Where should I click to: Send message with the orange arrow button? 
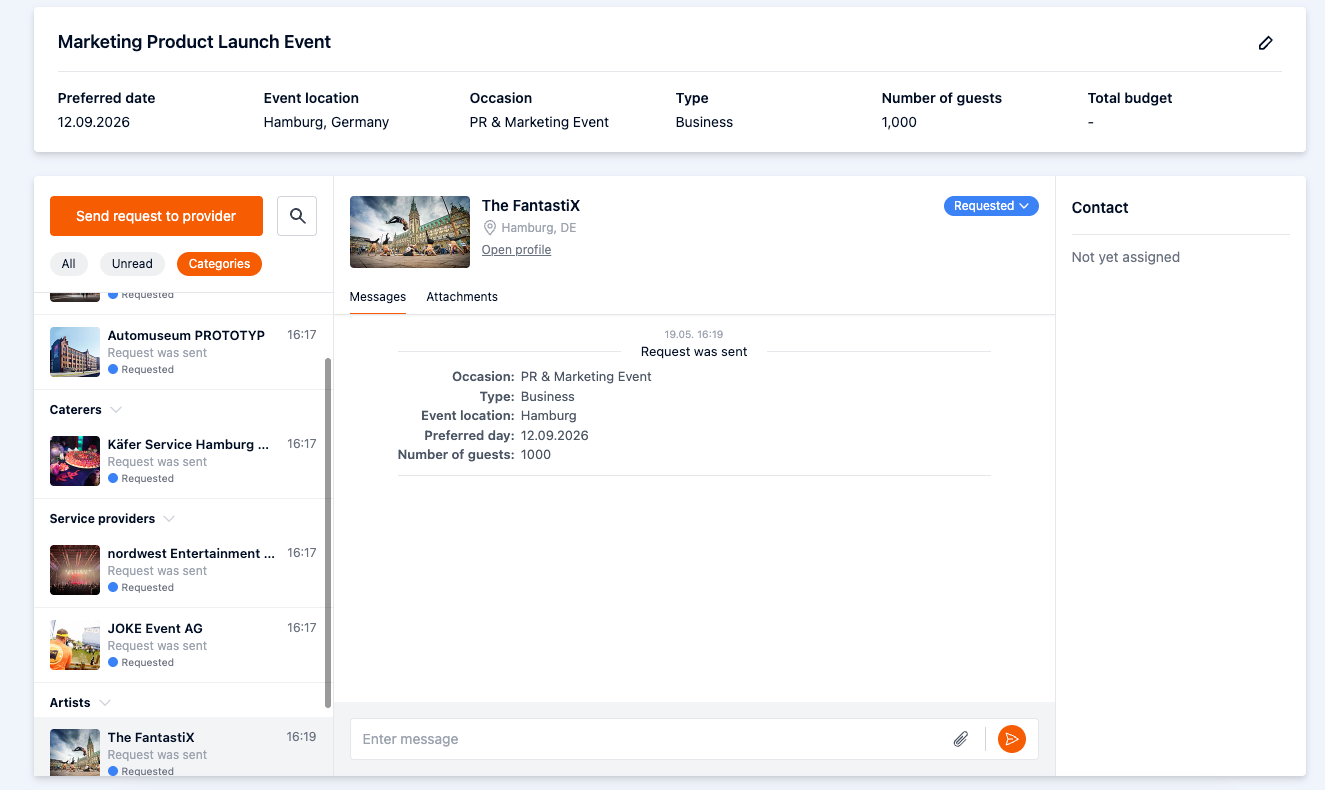pos(1012,739)
